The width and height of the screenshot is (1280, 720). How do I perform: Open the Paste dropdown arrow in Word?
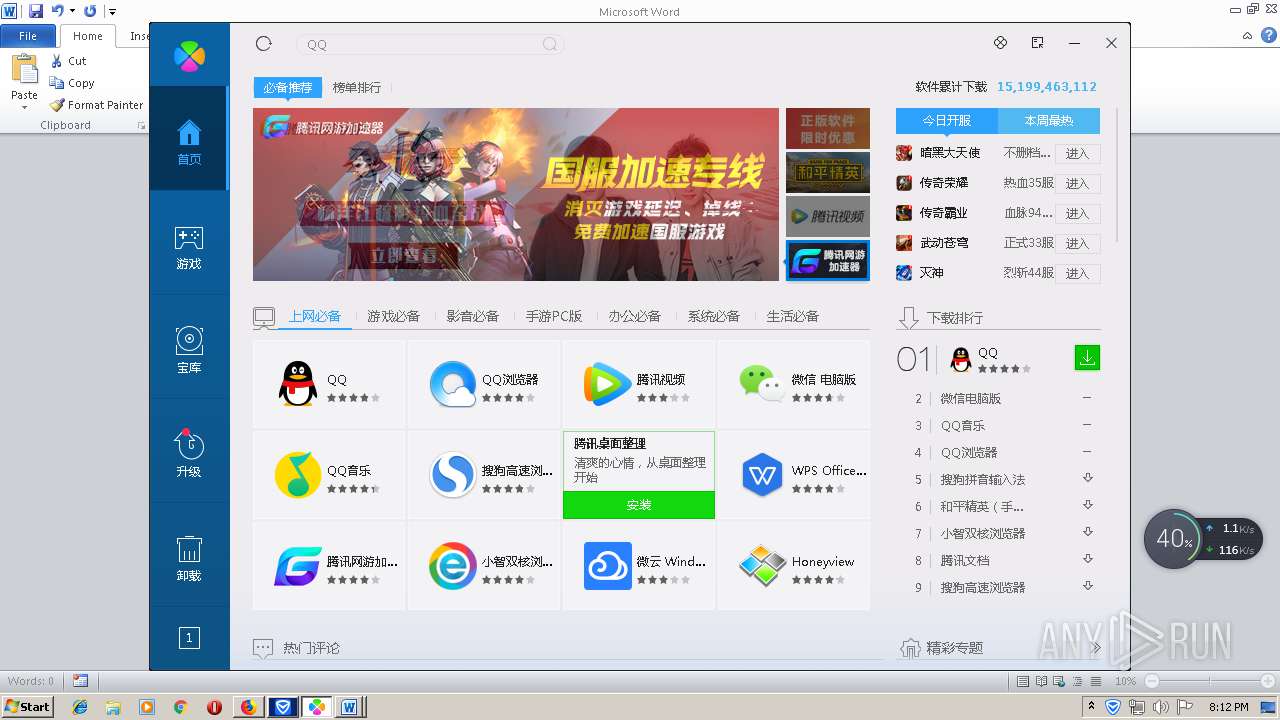tap(24, 107)
